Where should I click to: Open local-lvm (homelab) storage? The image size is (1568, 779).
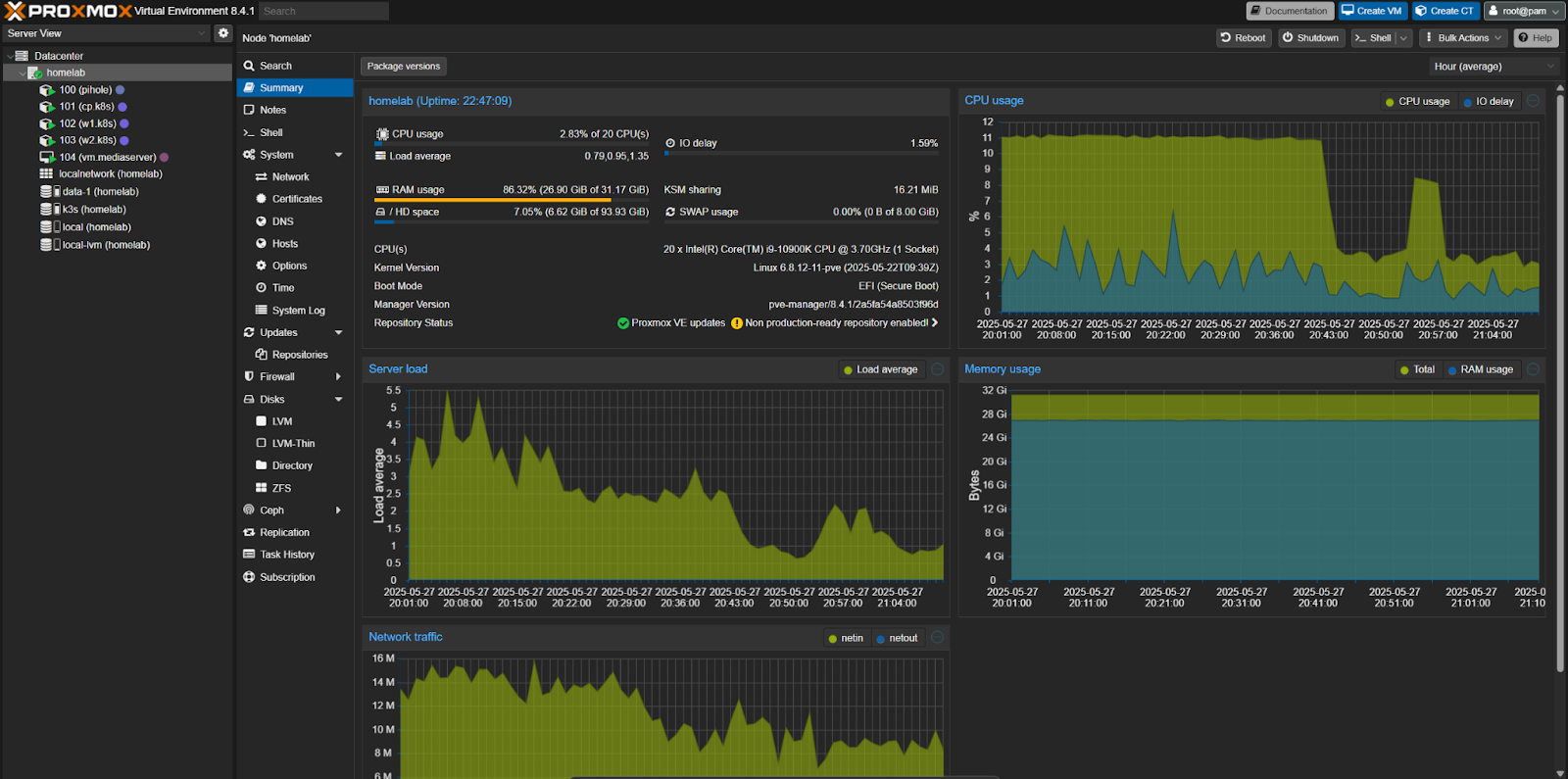click(x=106, y=245)
